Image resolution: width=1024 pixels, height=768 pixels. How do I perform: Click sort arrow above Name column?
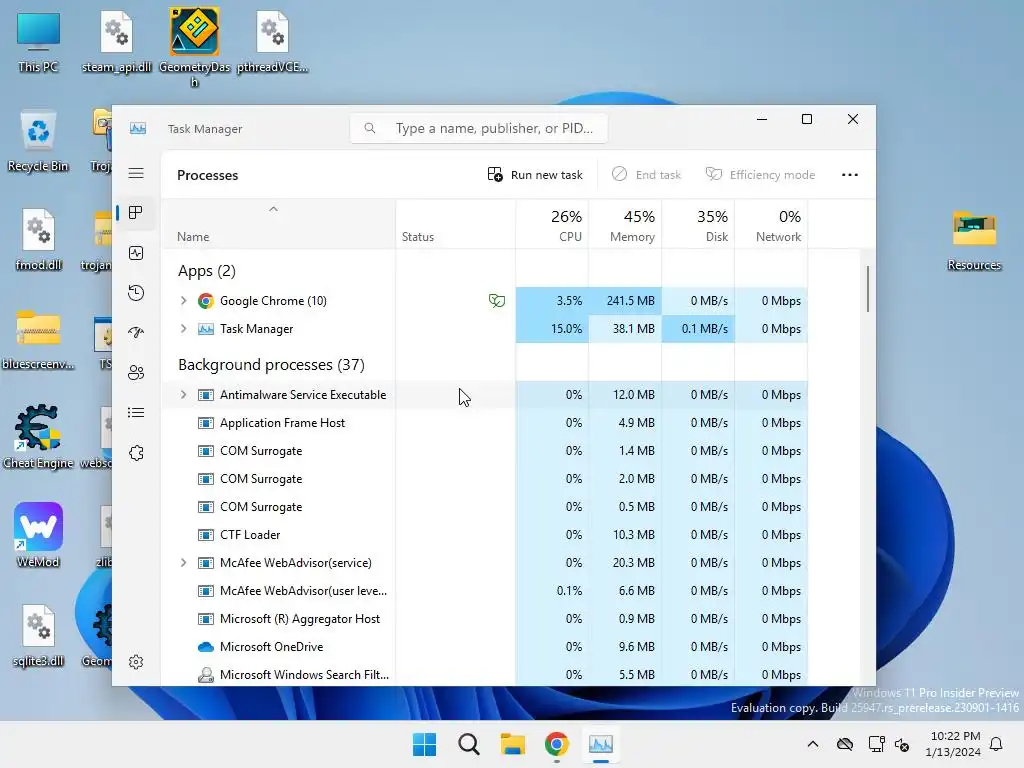(274, 209)
